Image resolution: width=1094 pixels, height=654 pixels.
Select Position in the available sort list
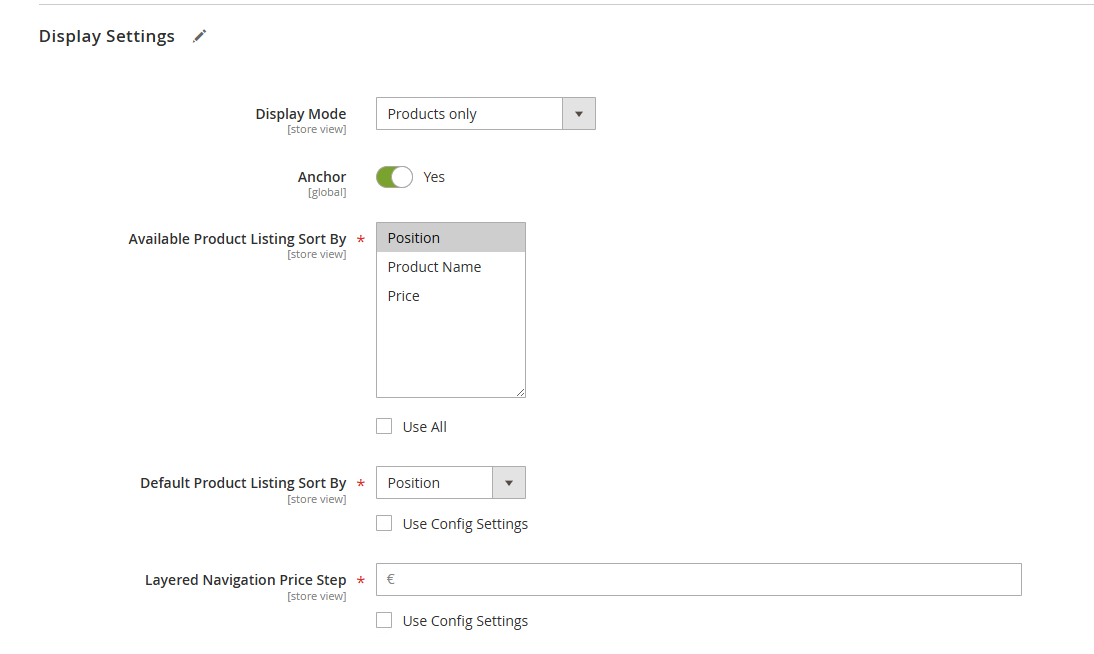450,238
